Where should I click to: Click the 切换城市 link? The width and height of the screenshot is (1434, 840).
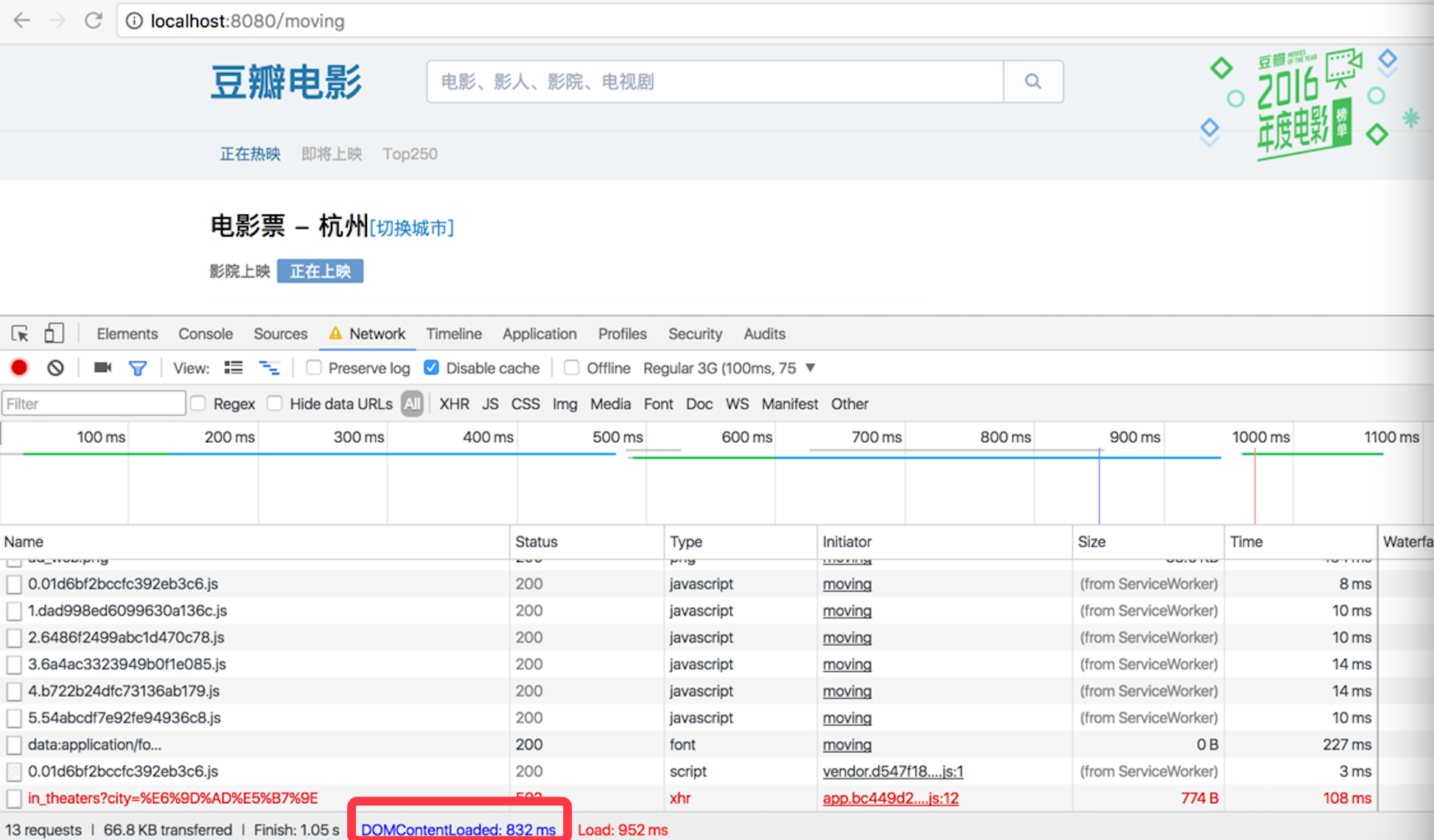pyautogui.click(x=411, y=228)
